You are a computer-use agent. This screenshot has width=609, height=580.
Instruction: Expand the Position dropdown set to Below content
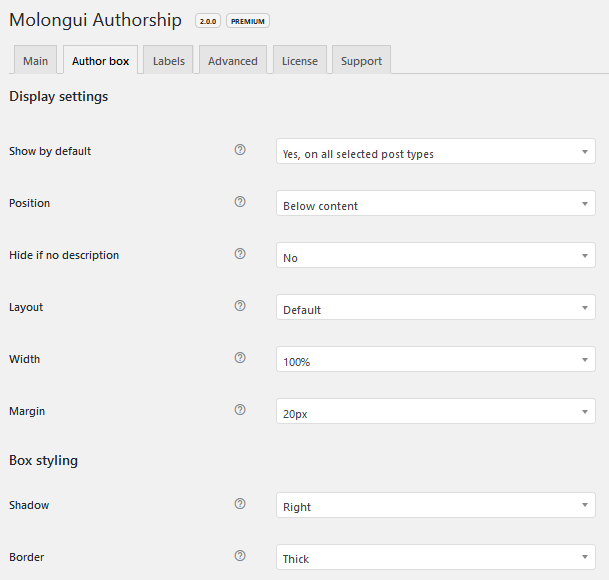[435, 204]
